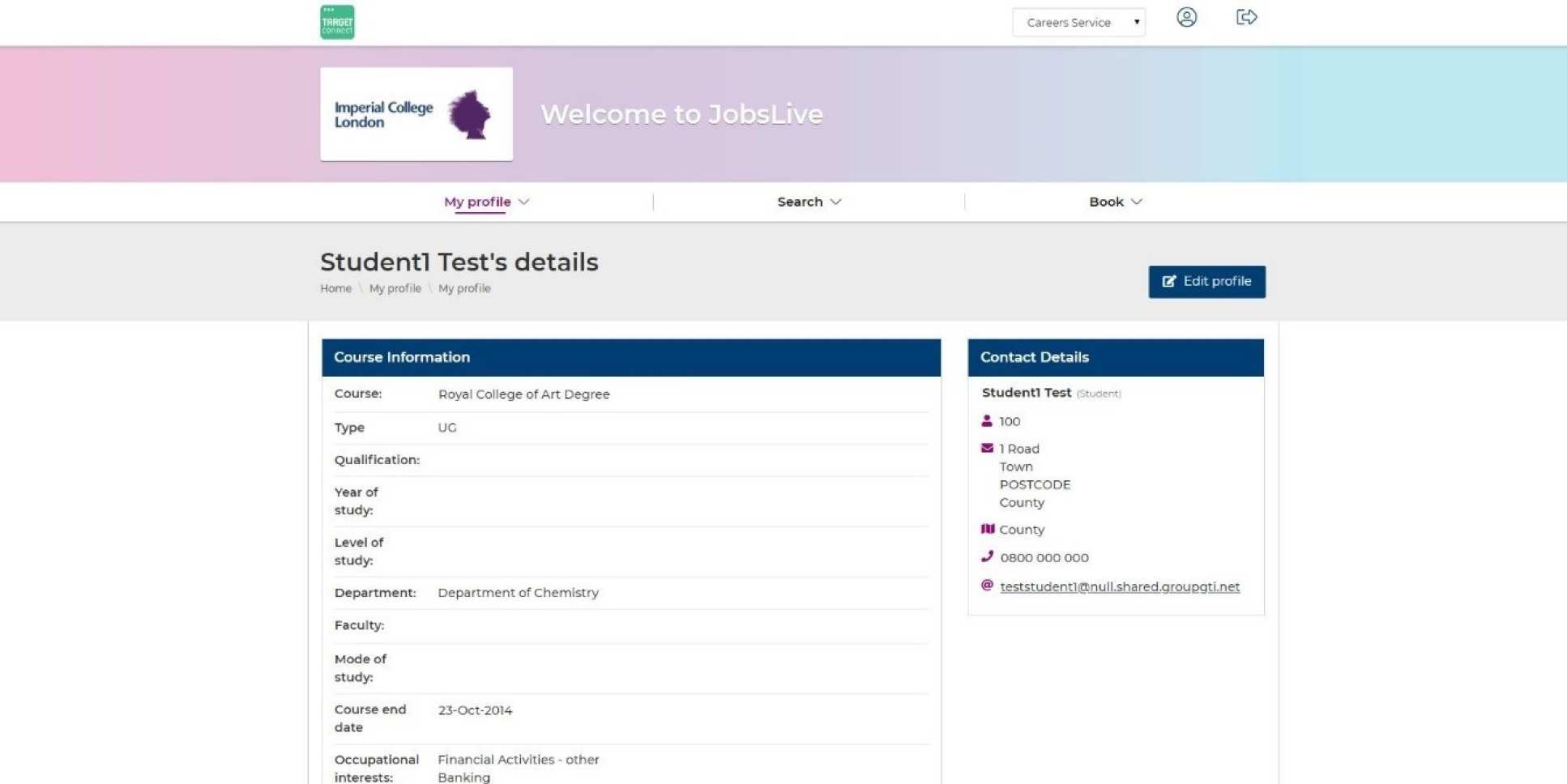1567x784 pixels.
Task: Open the teststudent1 email address link
Action: tap(1119, 586)
